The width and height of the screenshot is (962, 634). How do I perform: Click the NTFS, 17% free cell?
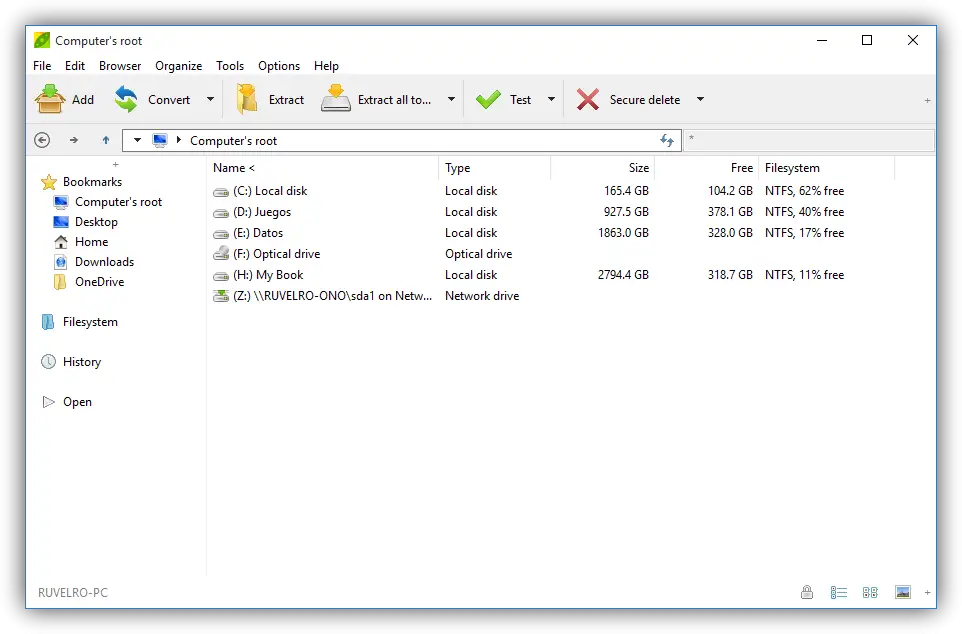[804, 233]
